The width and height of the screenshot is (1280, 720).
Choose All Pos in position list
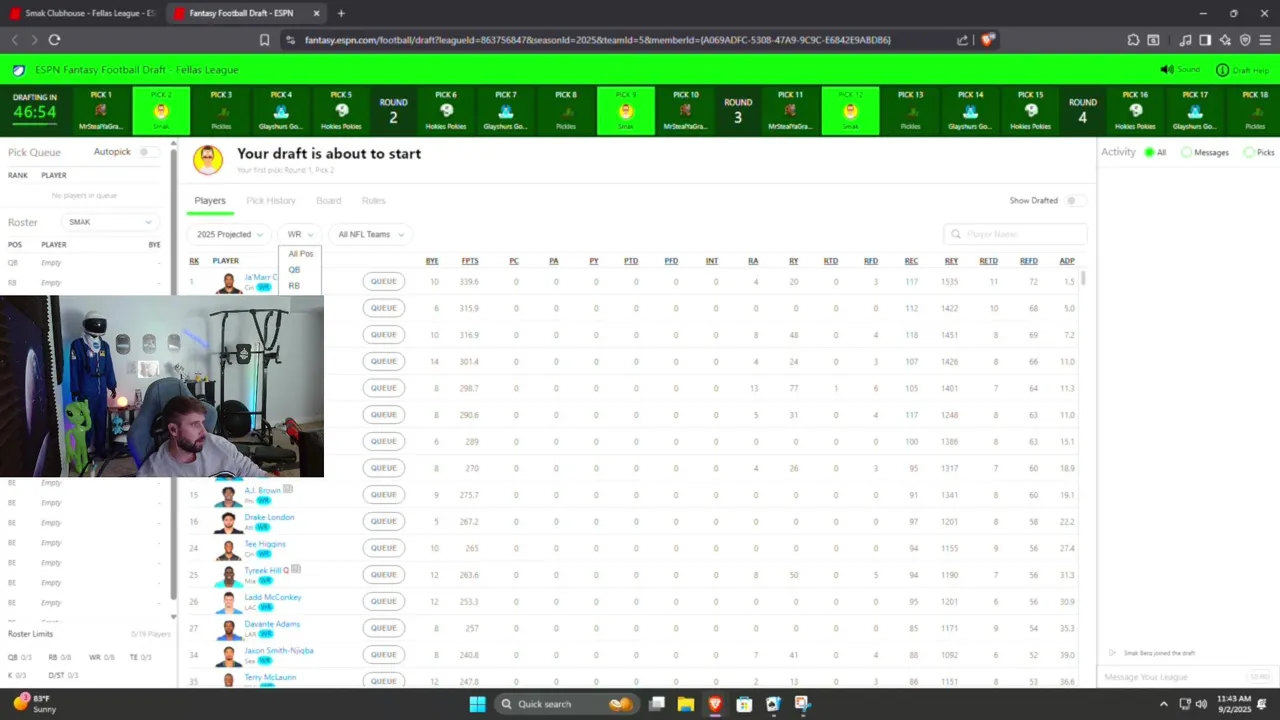click(x=300, y=254)
